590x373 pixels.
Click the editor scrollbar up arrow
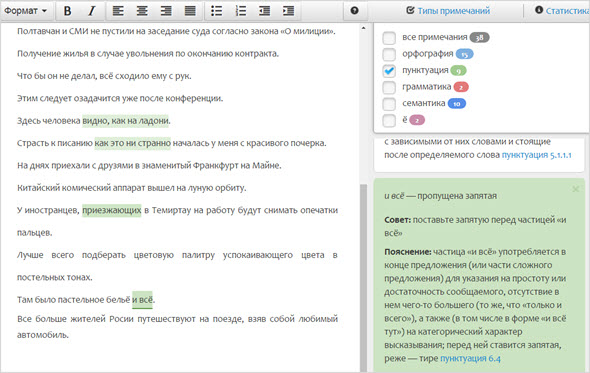(x=363, y=28)
